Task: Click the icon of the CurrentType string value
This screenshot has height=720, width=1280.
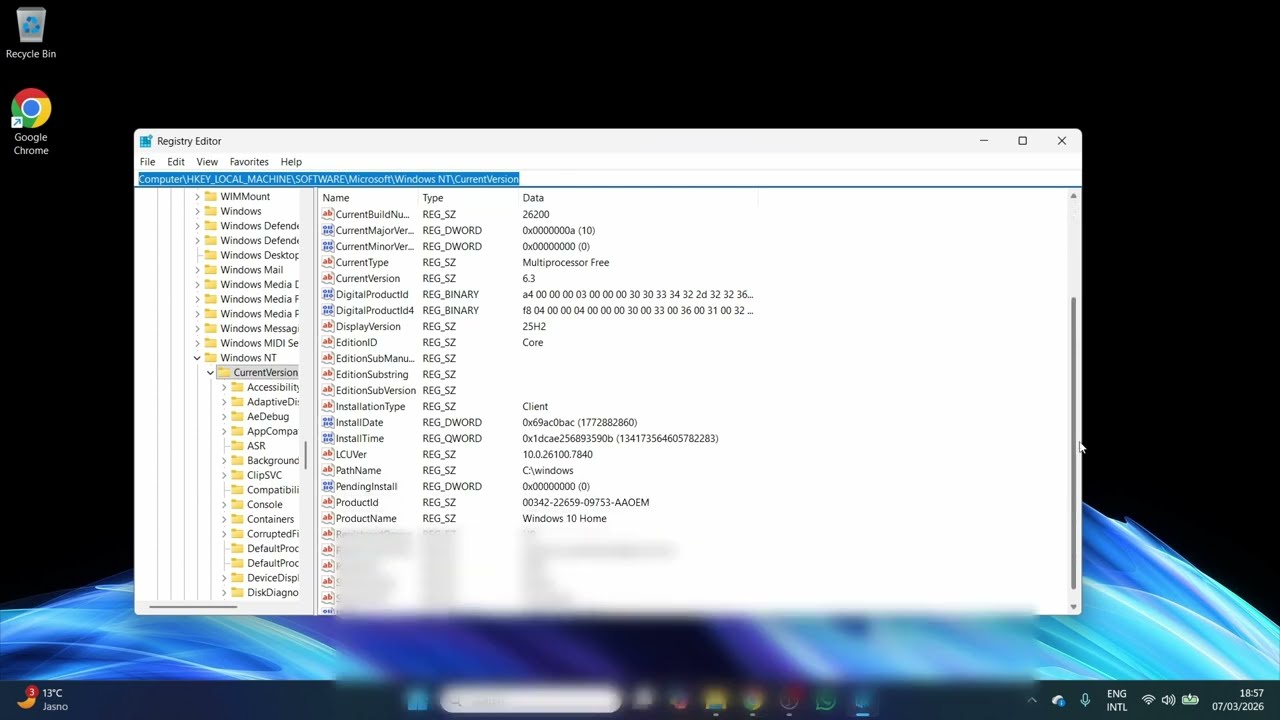Action: coord(327,262)
